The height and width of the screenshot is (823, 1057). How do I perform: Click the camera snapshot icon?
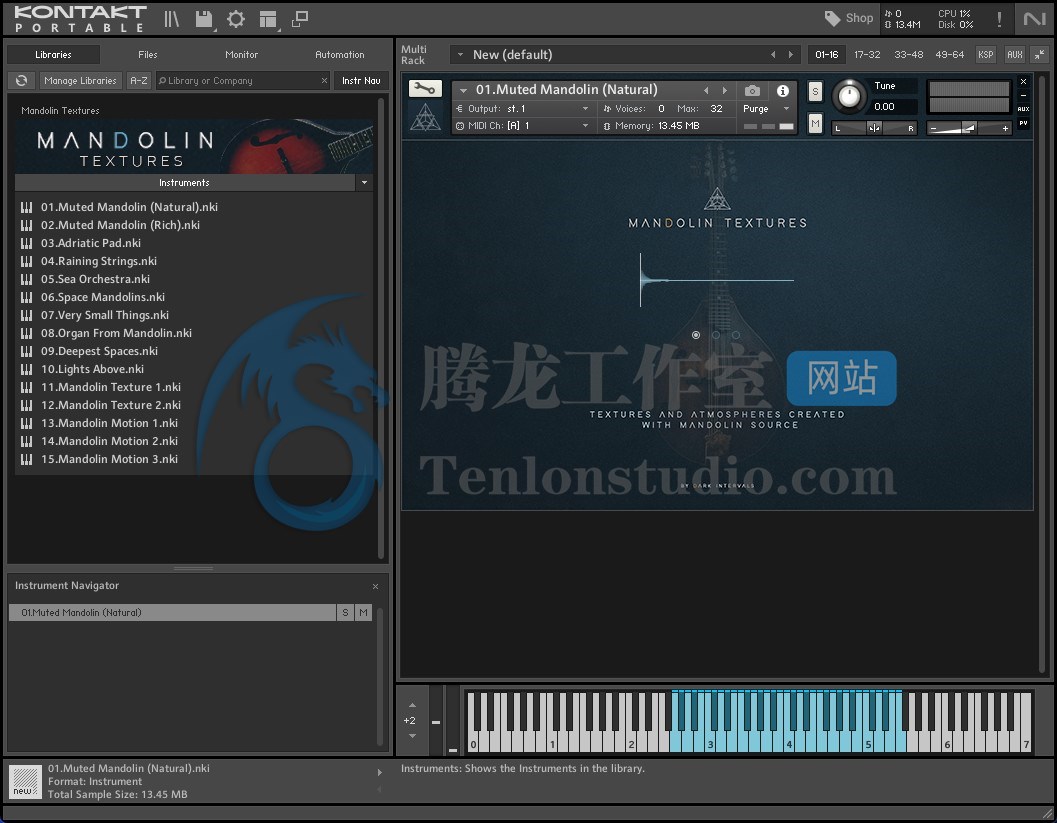tap(752, 91)
